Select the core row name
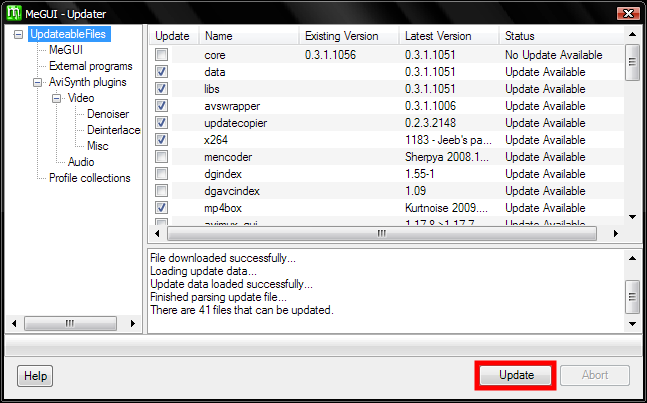The image size is (647, 403). [x=215, y=55]
